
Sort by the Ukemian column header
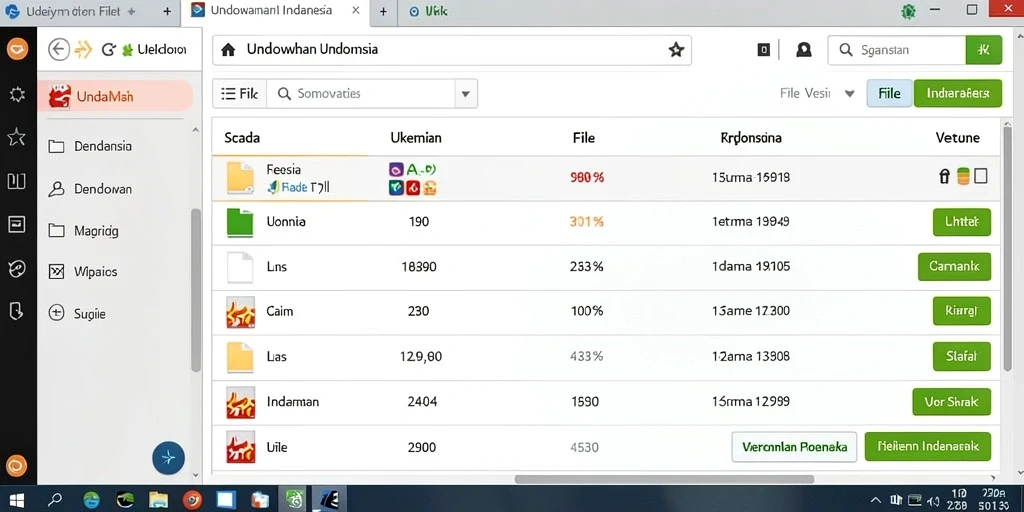415,138
